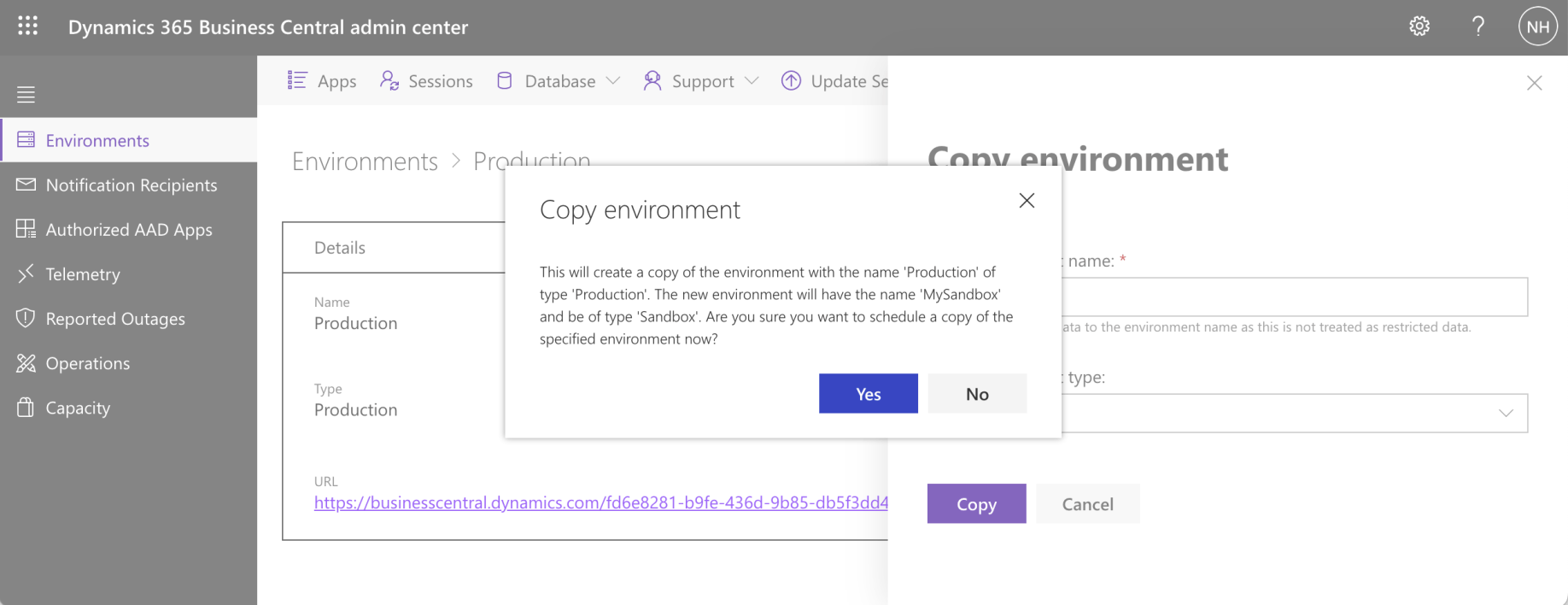The width and height of the screenshot is (1568, 605).
Task: Close the Copy environment side panel
Action: click(1534, 83)
